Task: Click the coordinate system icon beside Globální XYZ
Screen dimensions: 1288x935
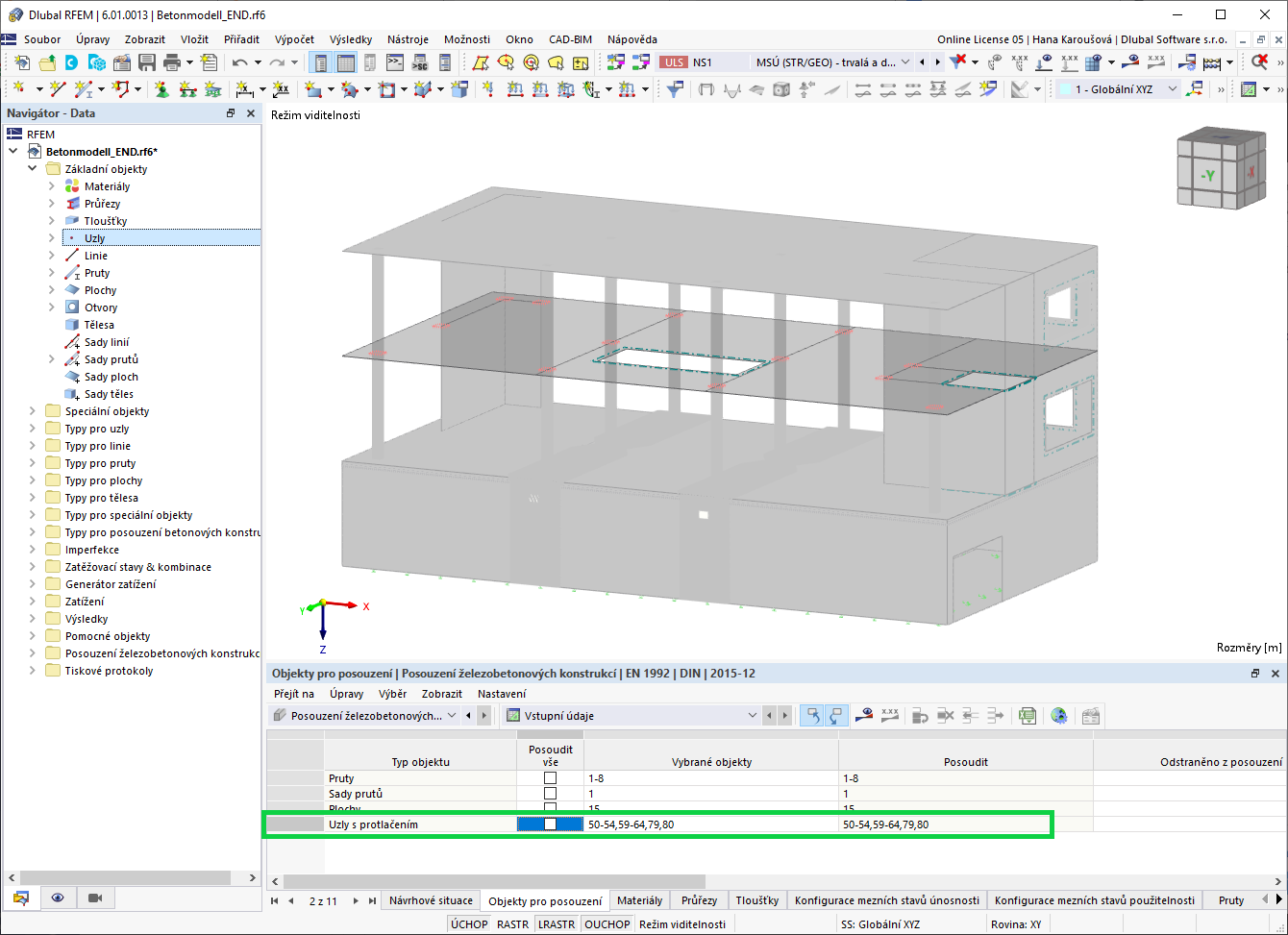Action: point(1196,89)
